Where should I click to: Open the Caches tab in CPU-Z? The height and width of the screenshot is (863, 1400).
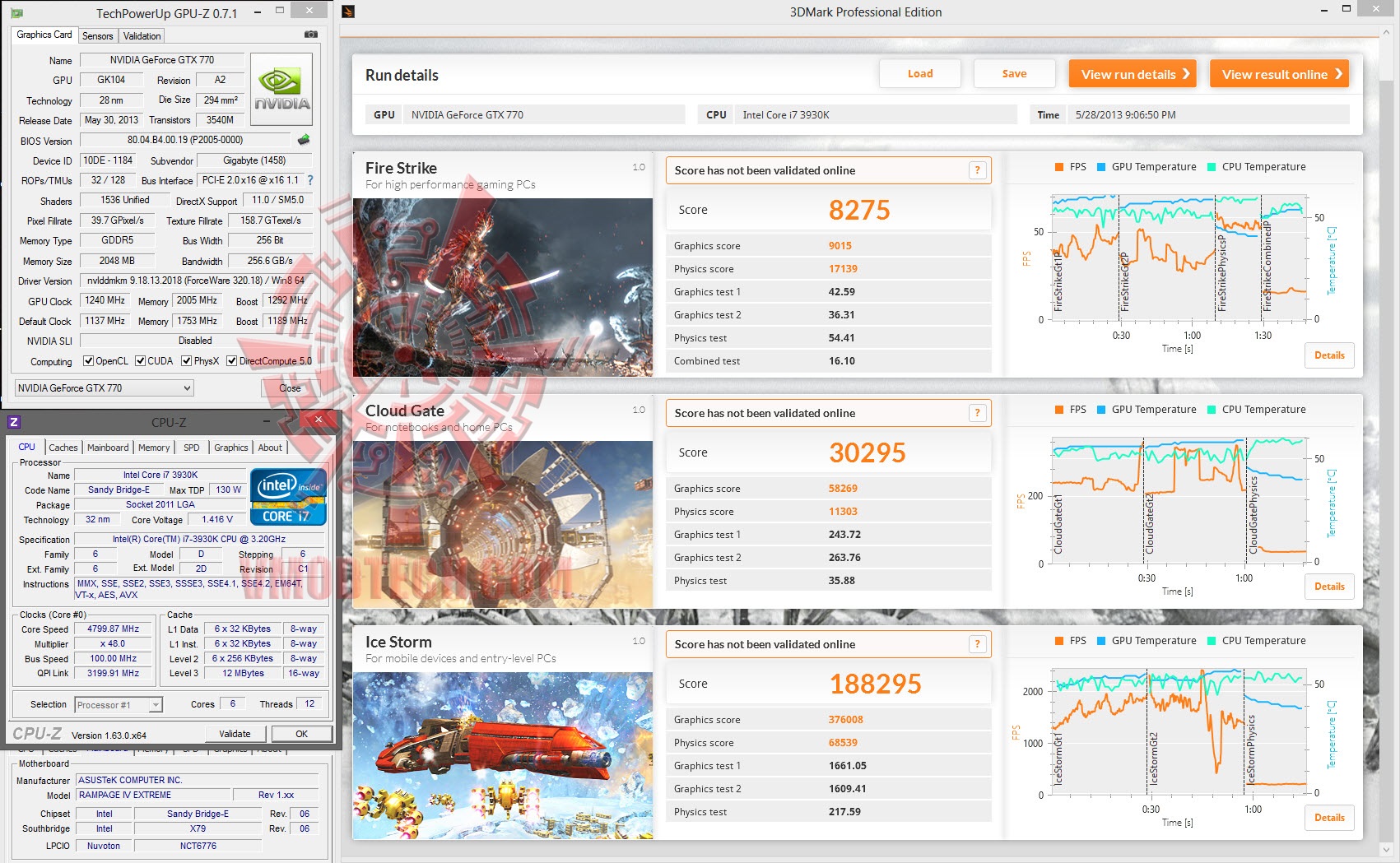click(63, 448)
